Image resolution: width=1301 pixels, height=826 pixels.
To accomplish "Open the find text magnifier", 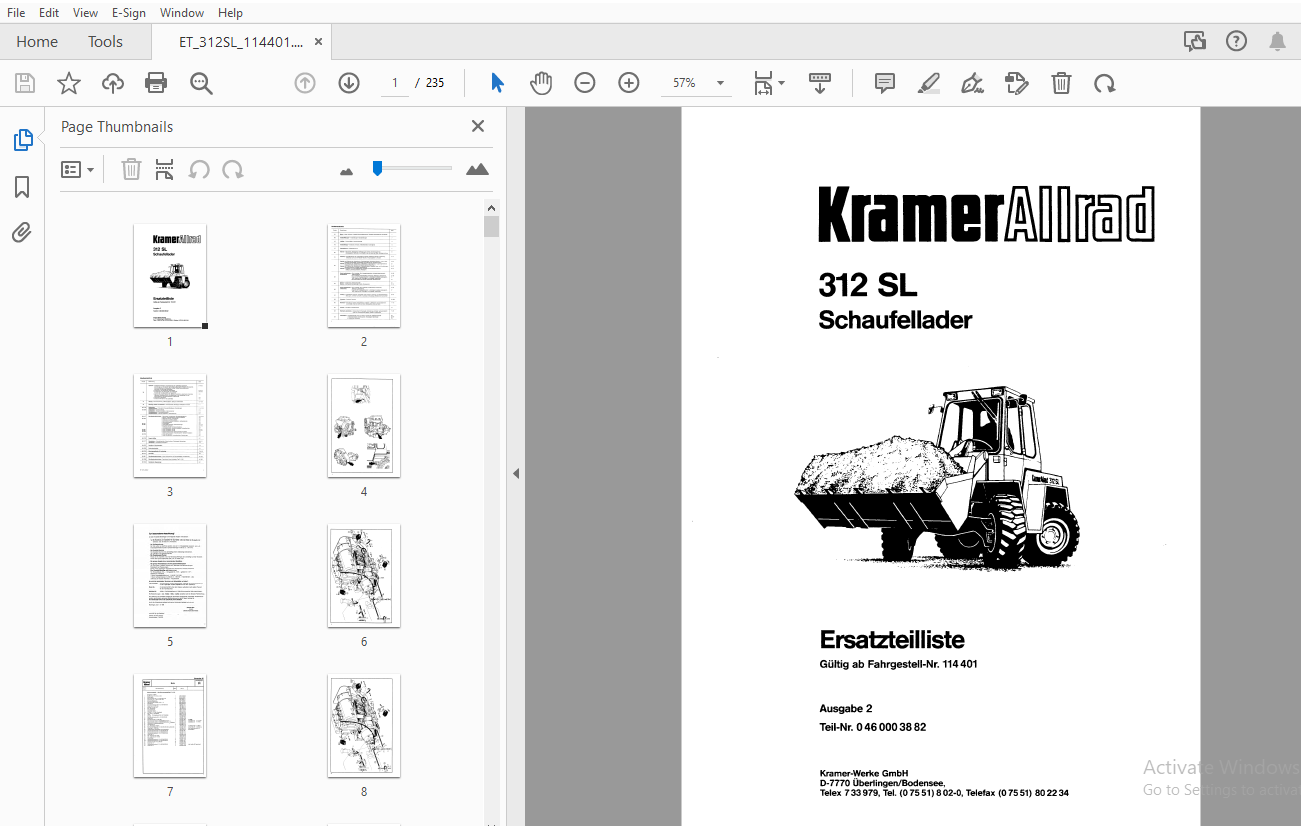I will pyautogui.click(x=201, y=83).
